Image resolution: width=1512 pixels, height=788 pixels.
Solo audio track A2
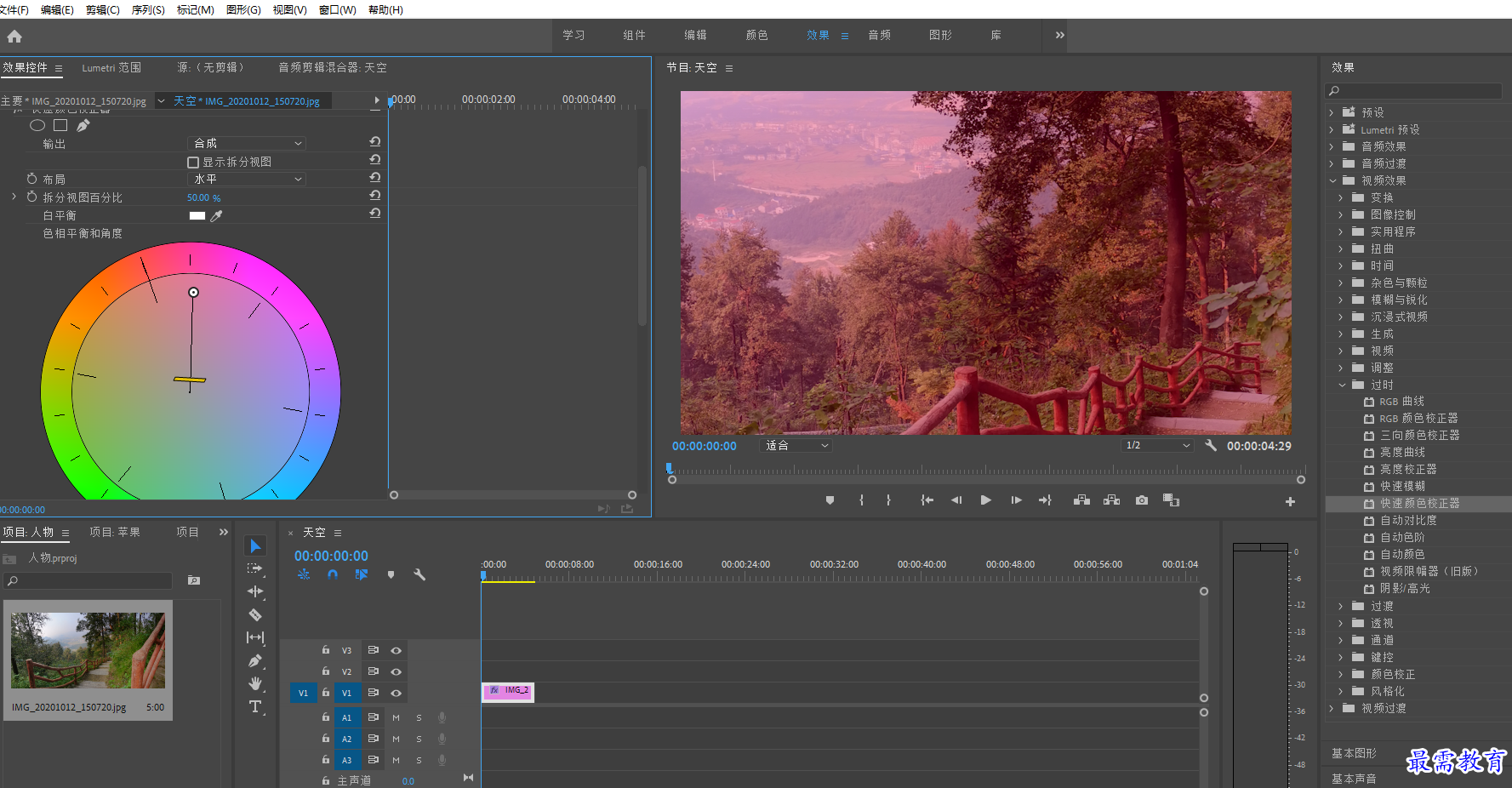419,739
